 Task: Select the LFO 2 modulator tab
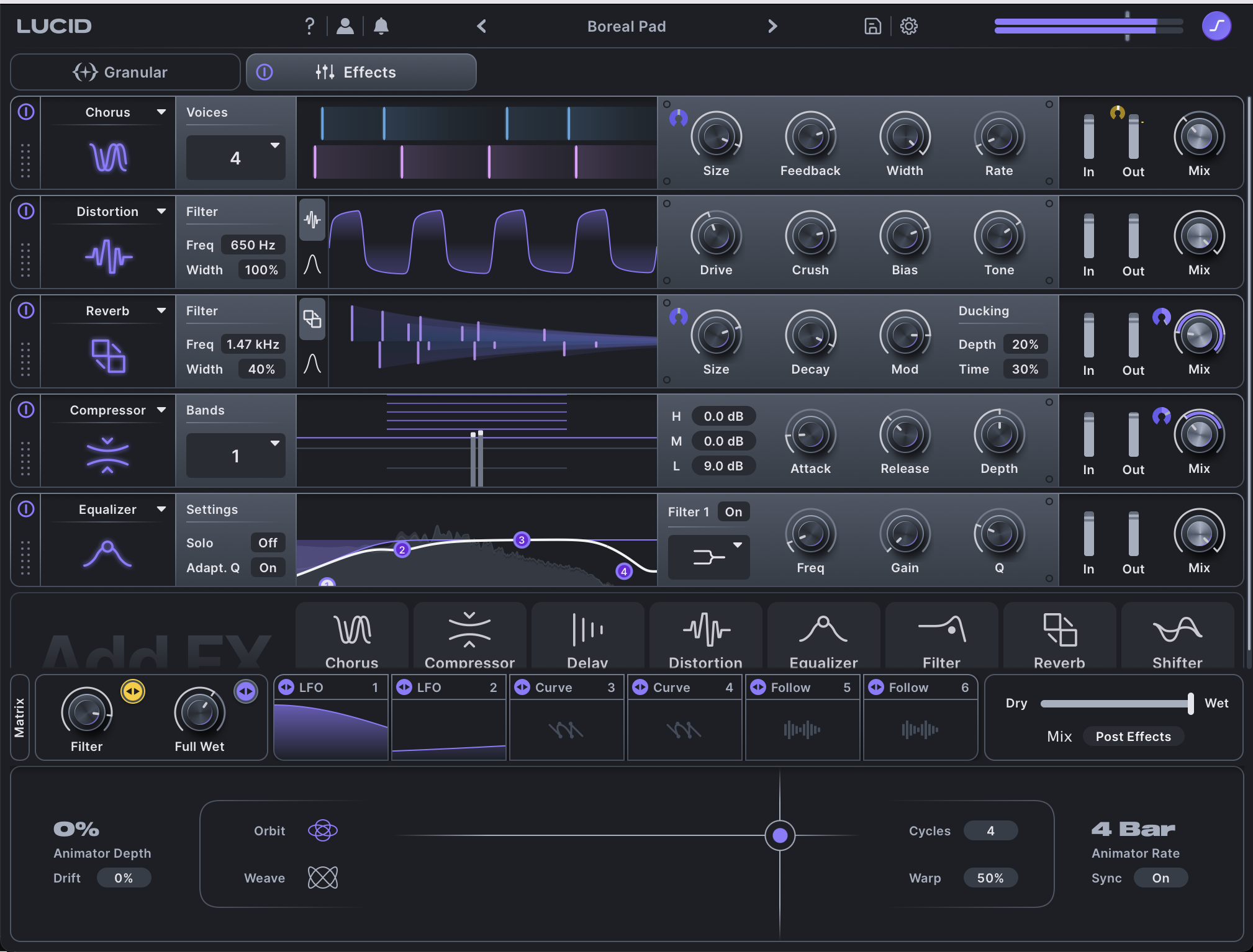(449, 688)
